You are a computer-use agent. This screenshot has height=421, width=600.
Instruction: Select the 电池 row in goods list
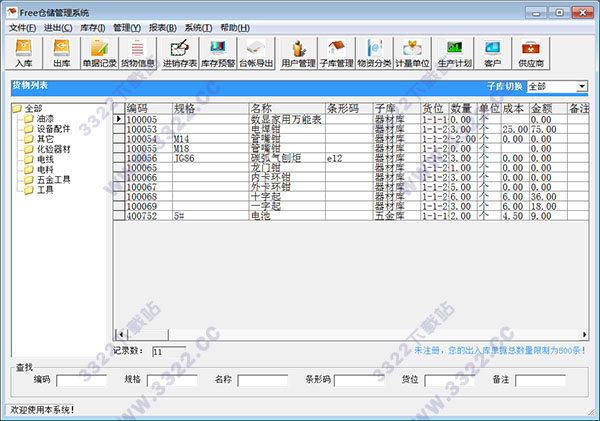260,215
